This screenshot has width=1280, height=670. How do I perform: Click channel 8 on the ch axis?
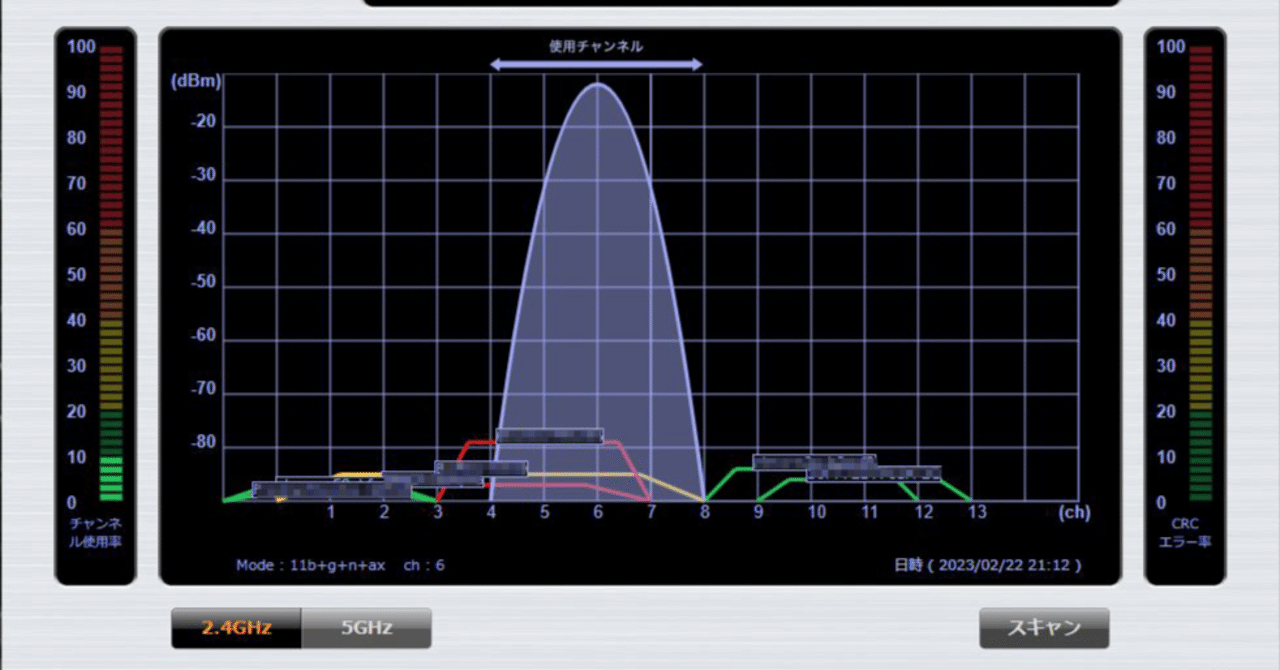point(705,512)
